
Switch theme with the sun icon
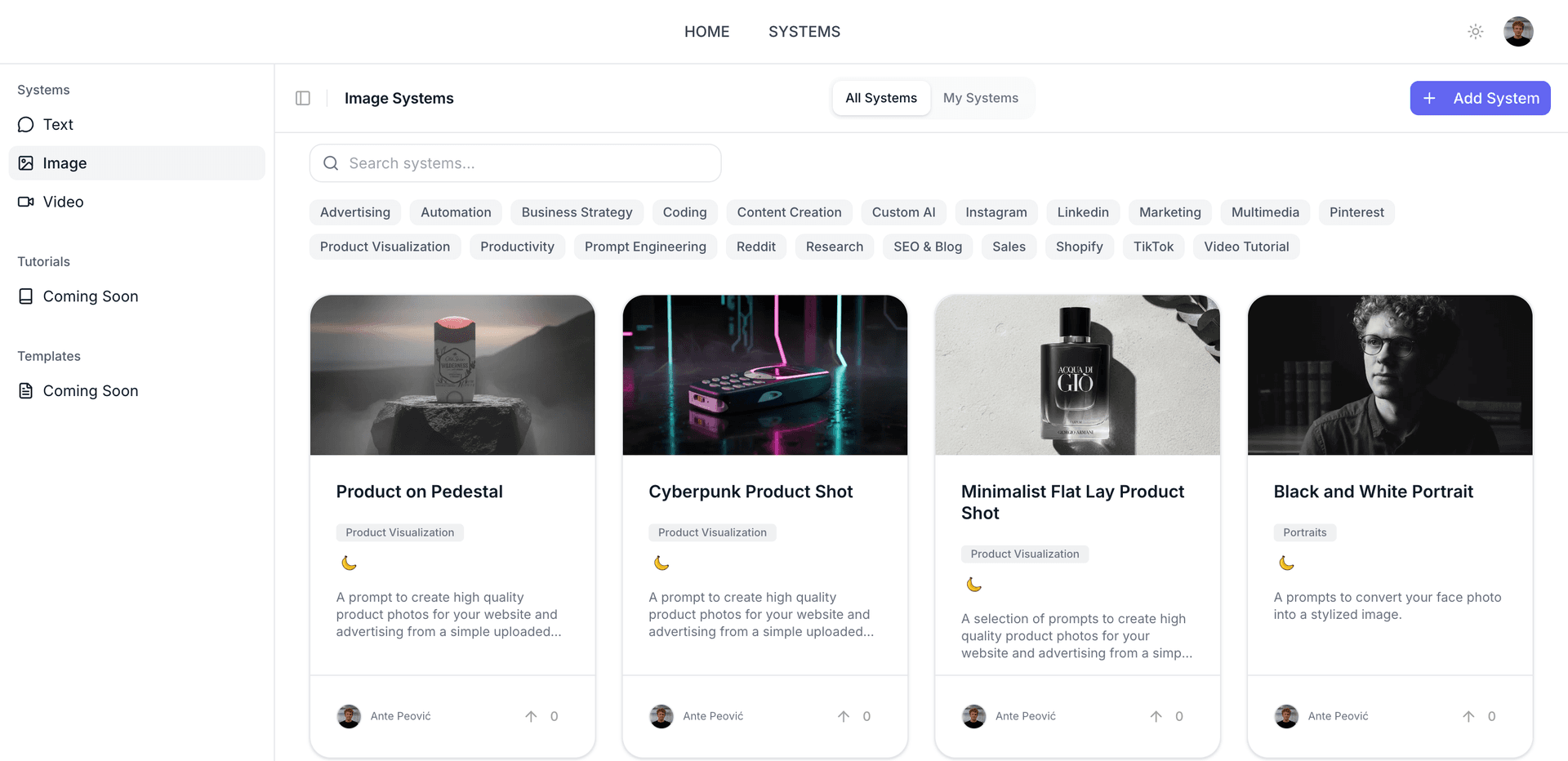[x=1475, y=32]
